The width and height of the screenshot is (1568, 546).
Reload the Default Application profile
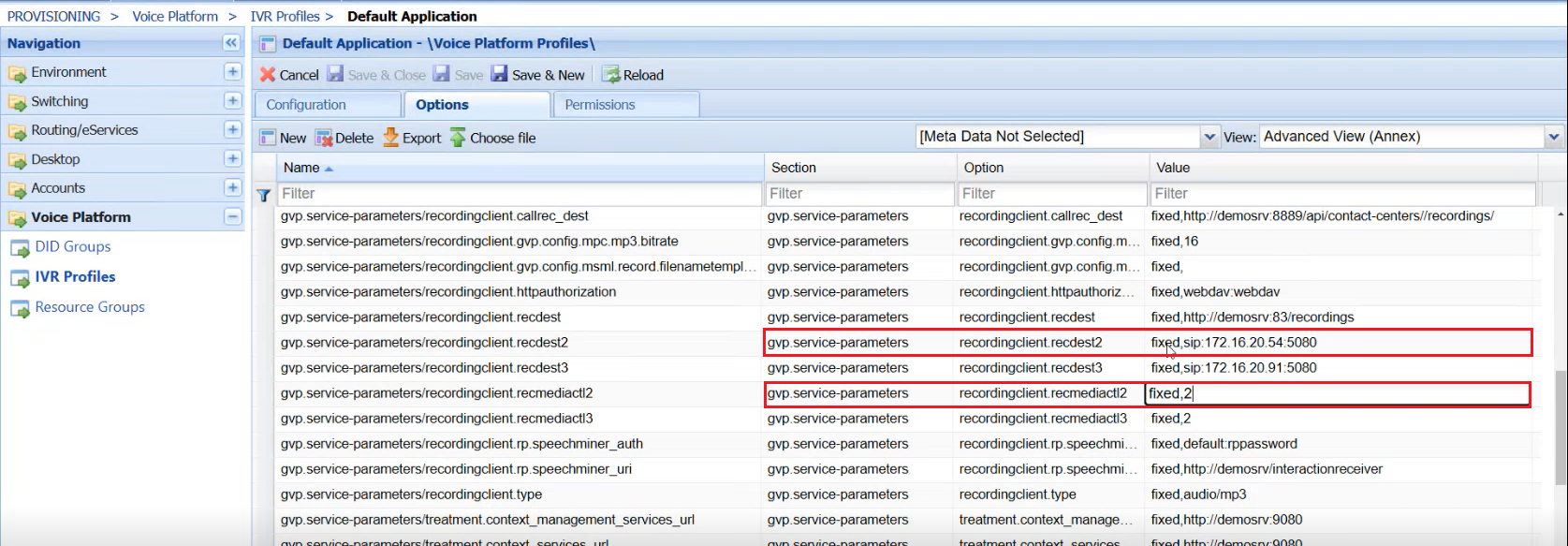[x=633, y=75]
